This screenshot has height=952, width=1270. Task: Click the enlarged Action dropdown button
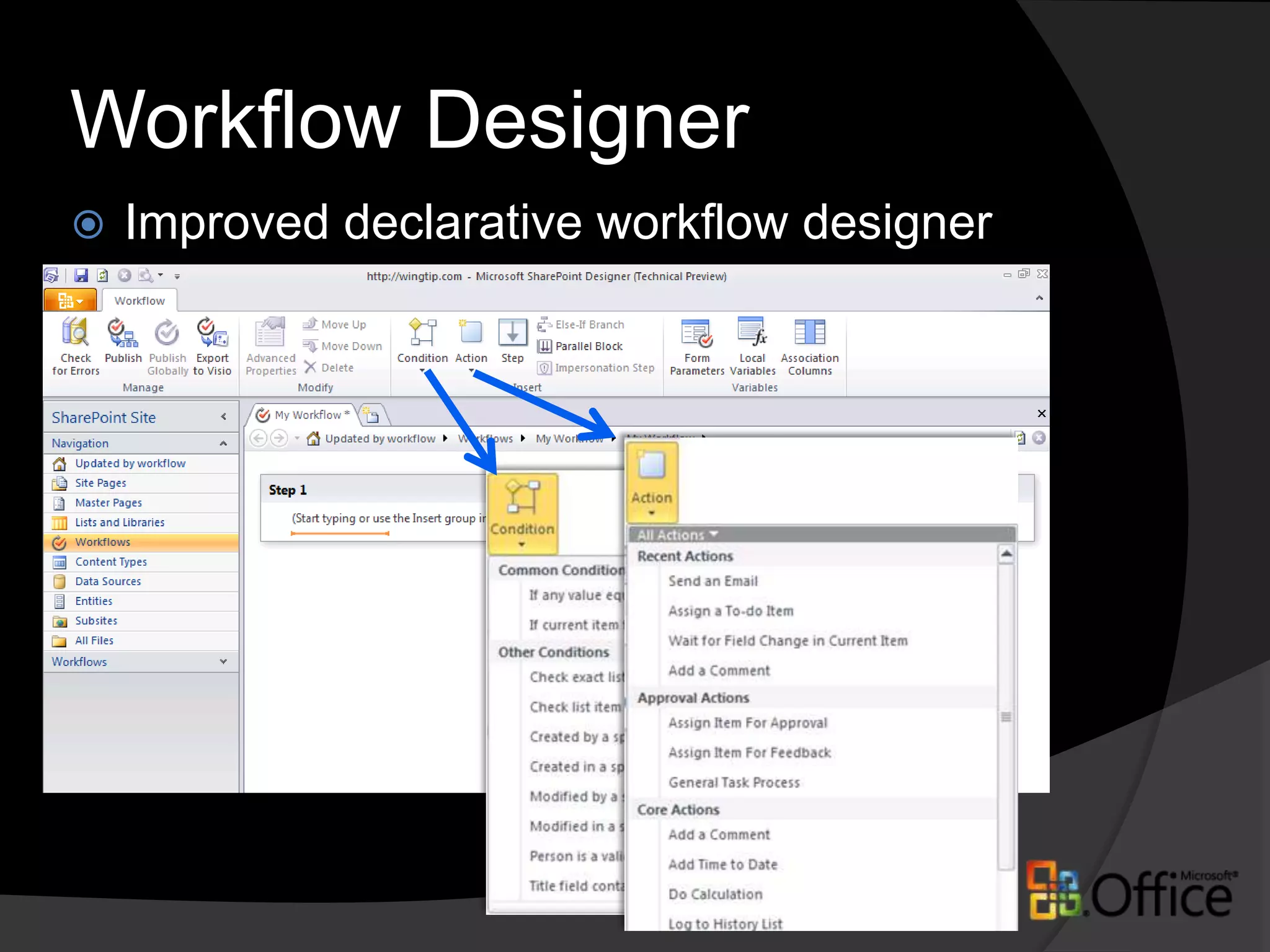tap(652, 482)
